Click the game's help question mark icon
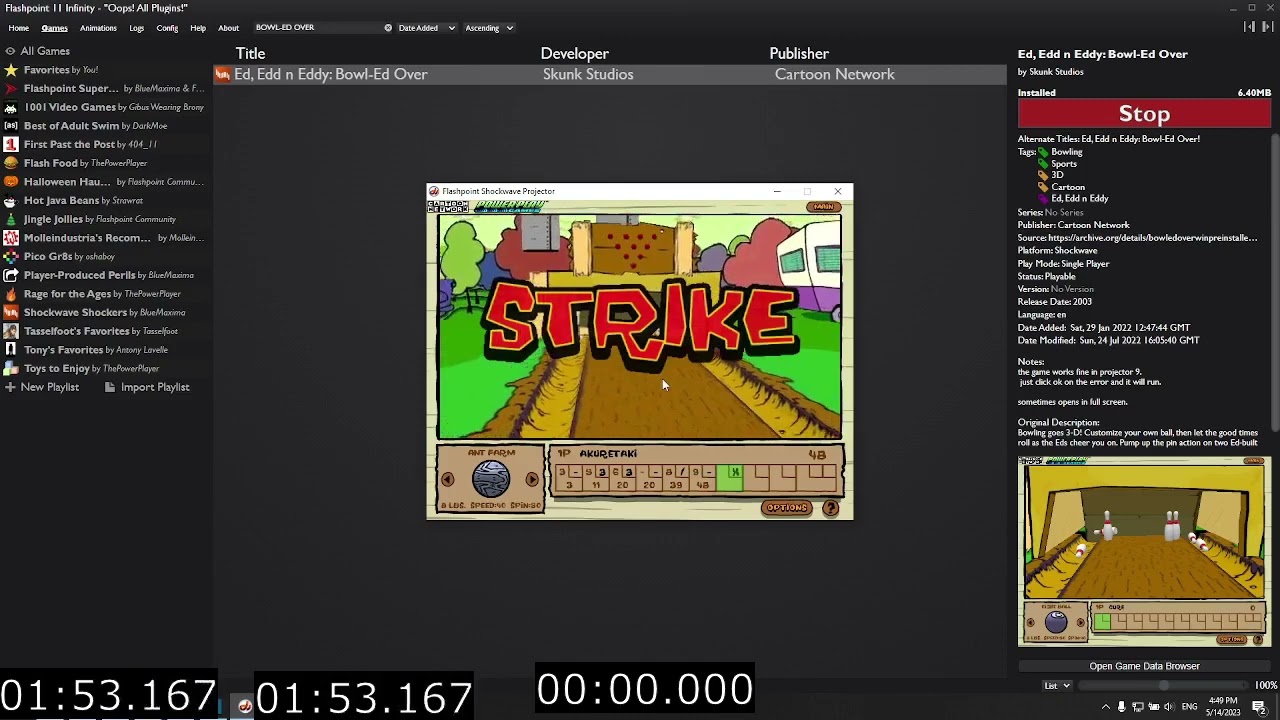Viewport: 1280px width, 720px height. pyautogui.click(x=830, y=508)
